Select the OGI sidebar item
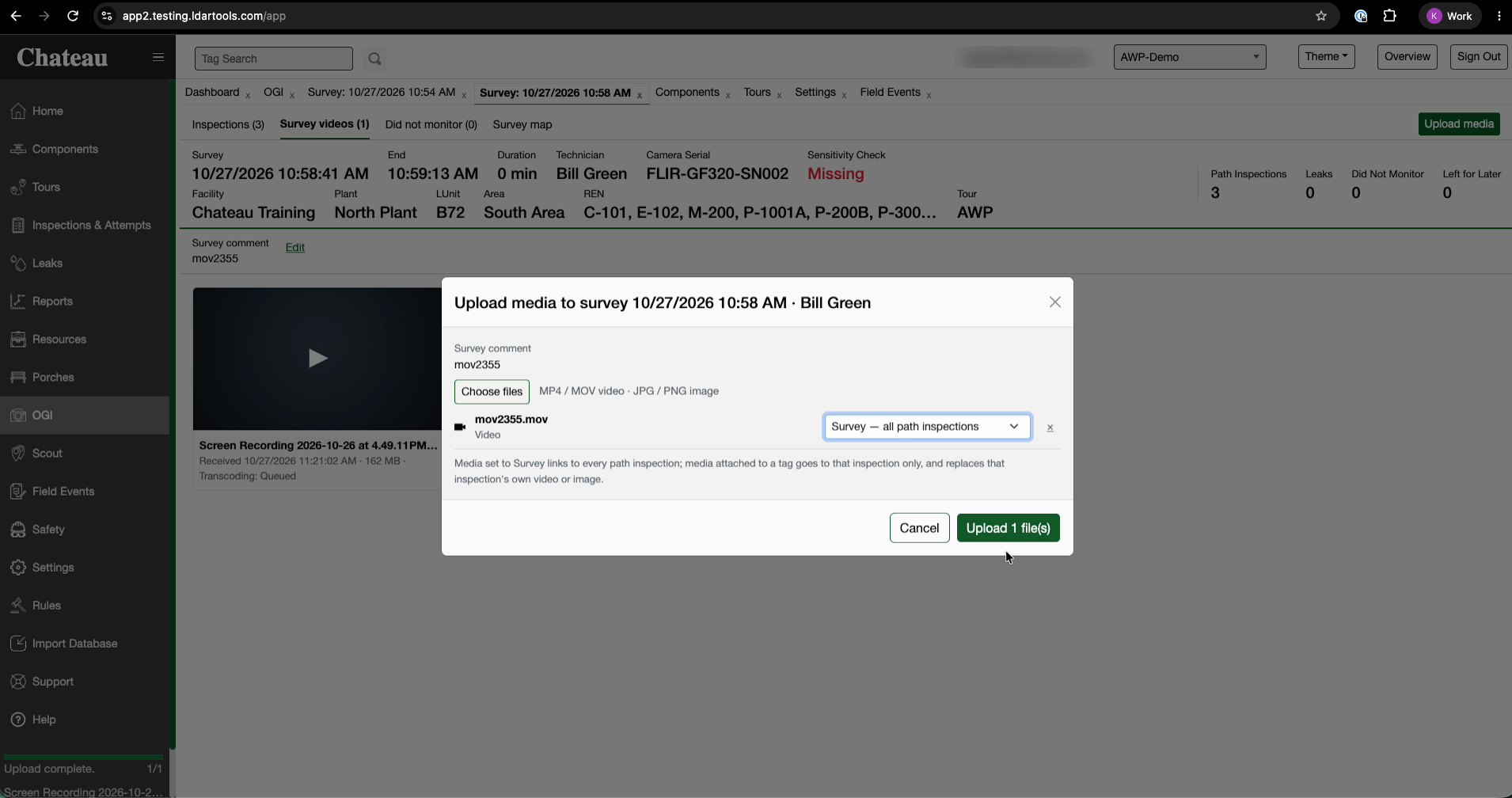 (x=85, y=415)
